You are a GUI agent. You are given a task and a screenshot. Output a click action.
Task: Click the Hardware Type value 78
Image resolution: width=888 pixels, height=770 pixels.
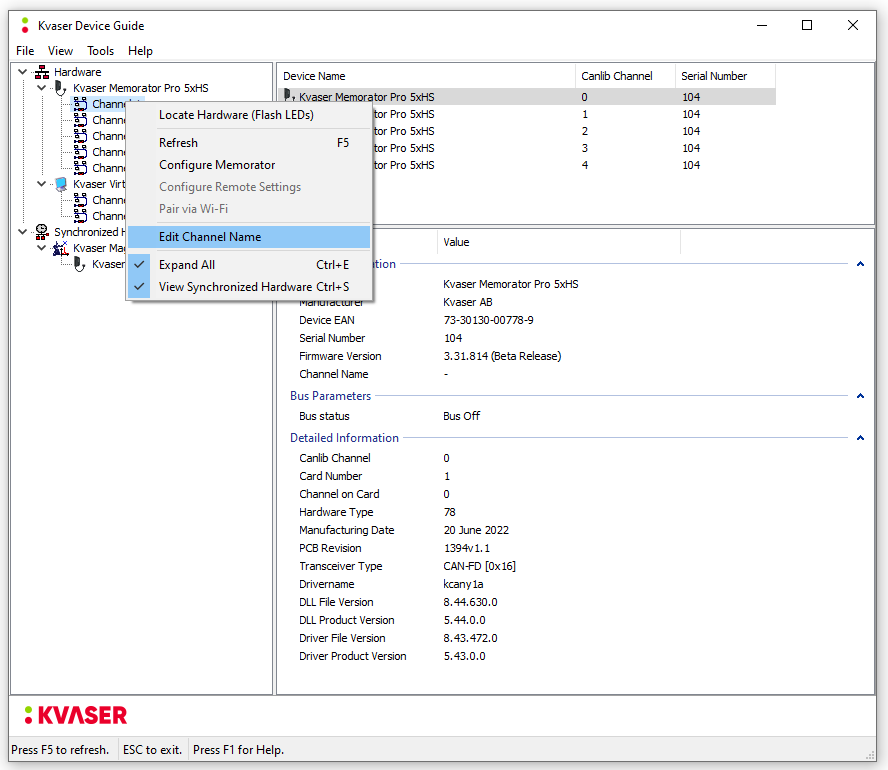[x=450, y=512]
